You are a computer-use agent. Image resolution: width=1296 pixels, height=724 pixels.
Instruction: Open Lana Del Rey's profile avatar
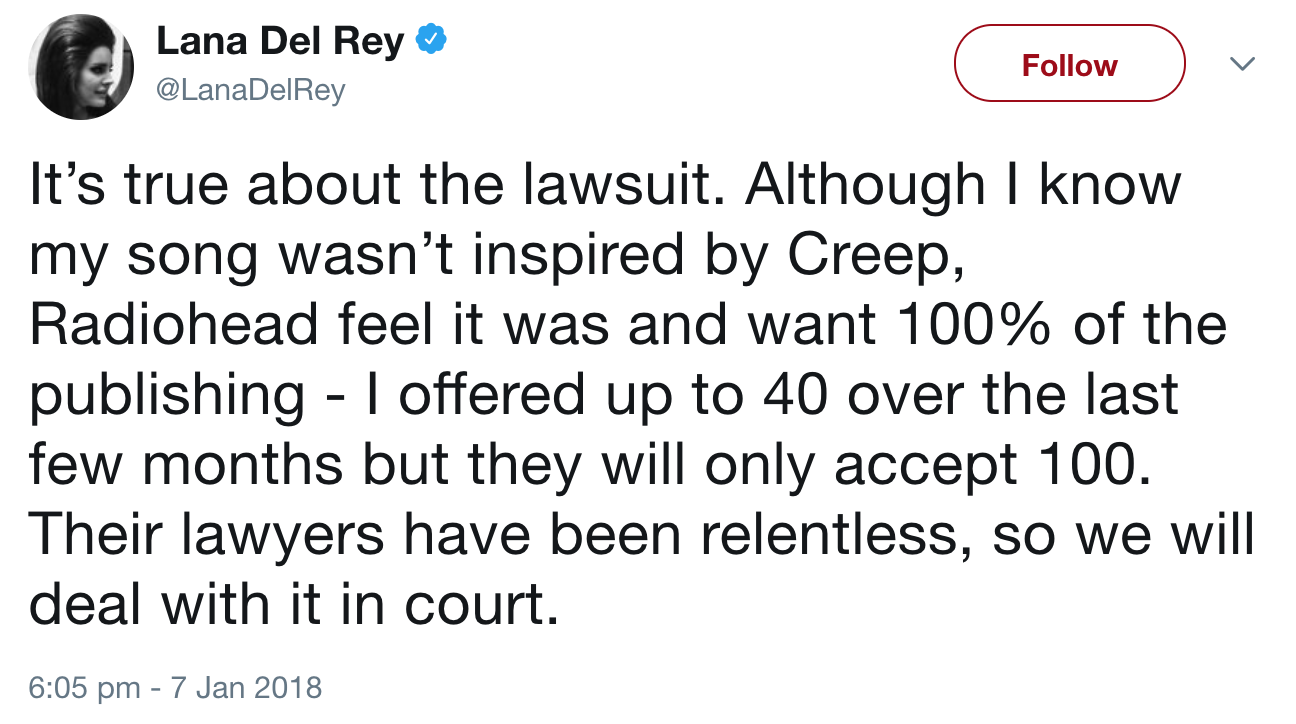point(81,68)
